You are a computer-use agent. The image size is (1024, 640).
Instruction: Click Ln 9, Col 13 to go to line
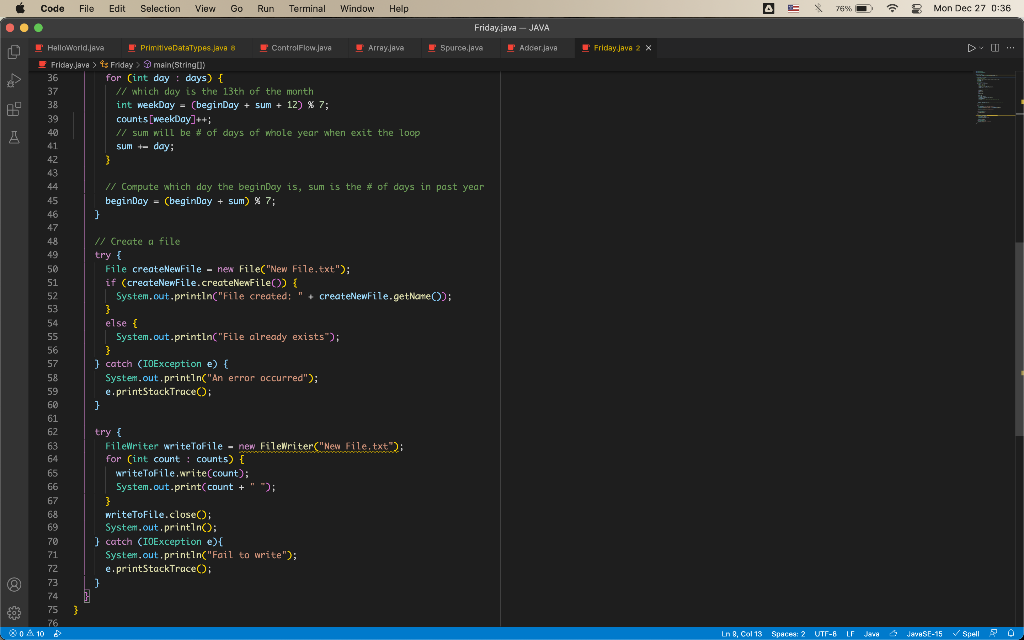point(741,633)
